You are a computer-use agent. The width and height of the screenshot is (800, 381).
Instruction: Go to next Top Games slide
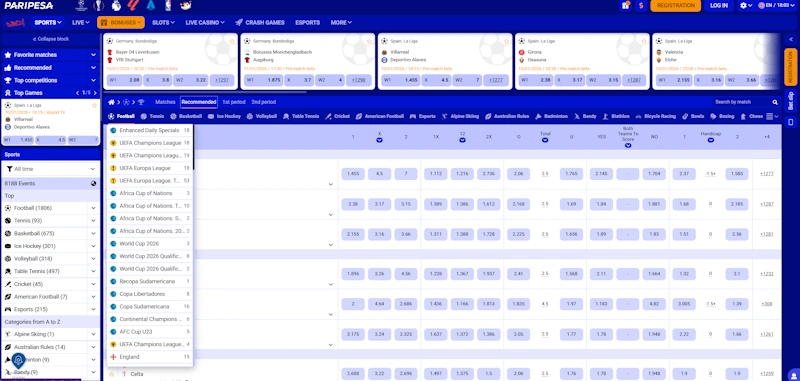[95, 93]
